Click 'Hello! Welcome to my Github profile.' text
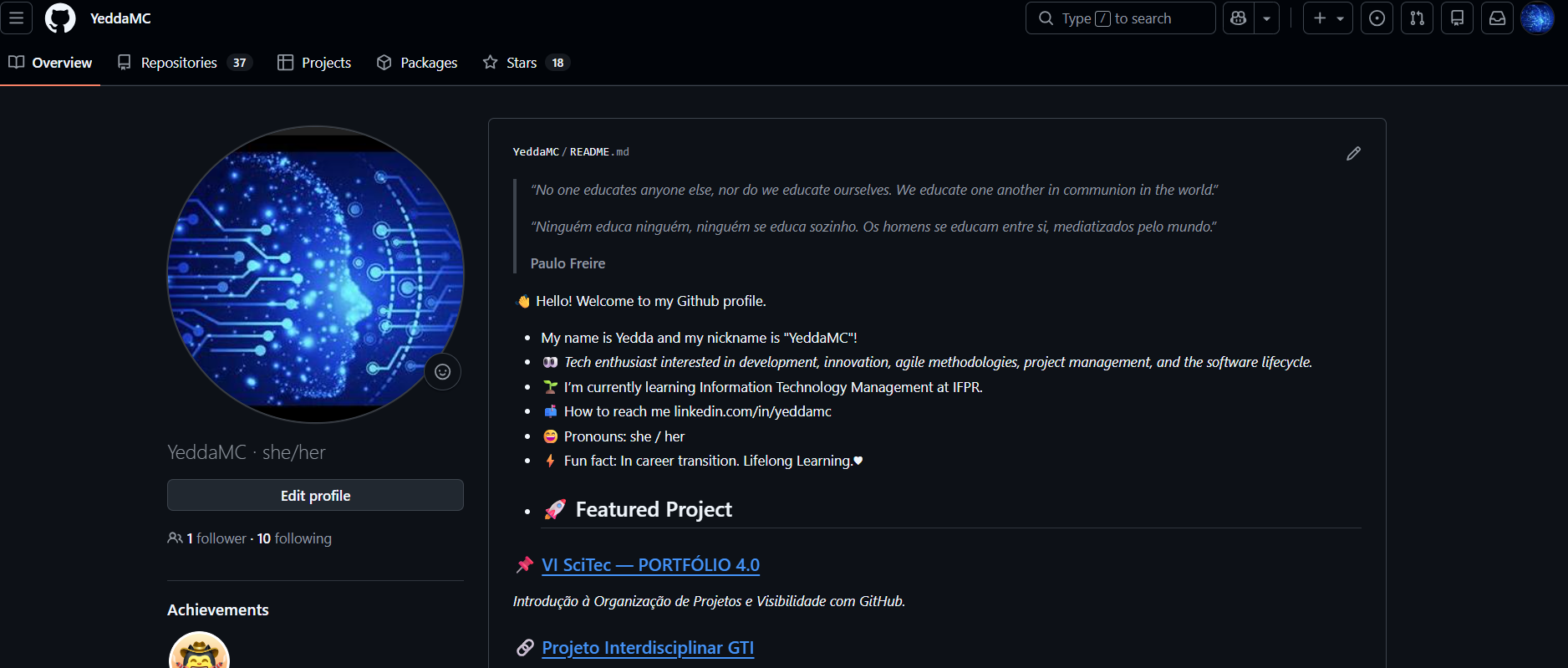 (x=650, y=301)
